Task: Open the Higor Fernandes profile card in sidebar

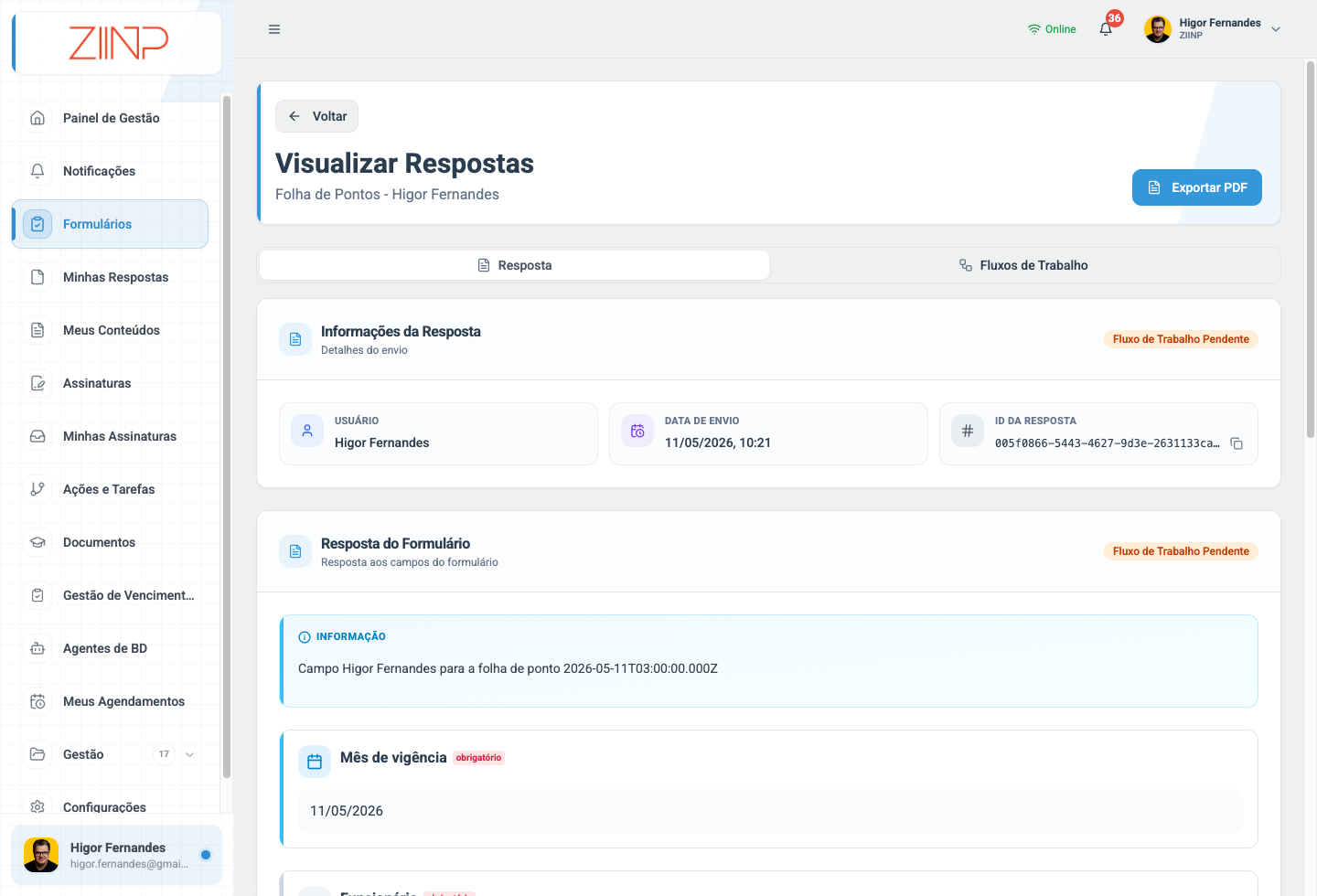Action: [x=116, y=855]
